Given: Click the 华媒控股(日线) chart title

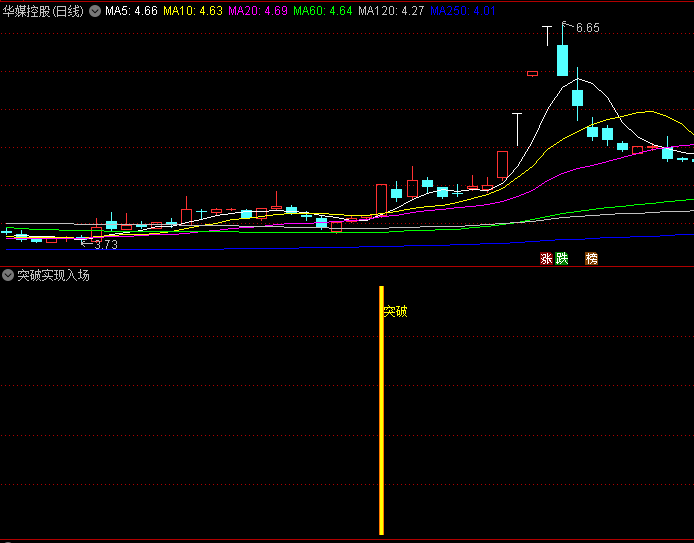Looking at the screenshot, I should pyautogui.click(x=44, y=12).
